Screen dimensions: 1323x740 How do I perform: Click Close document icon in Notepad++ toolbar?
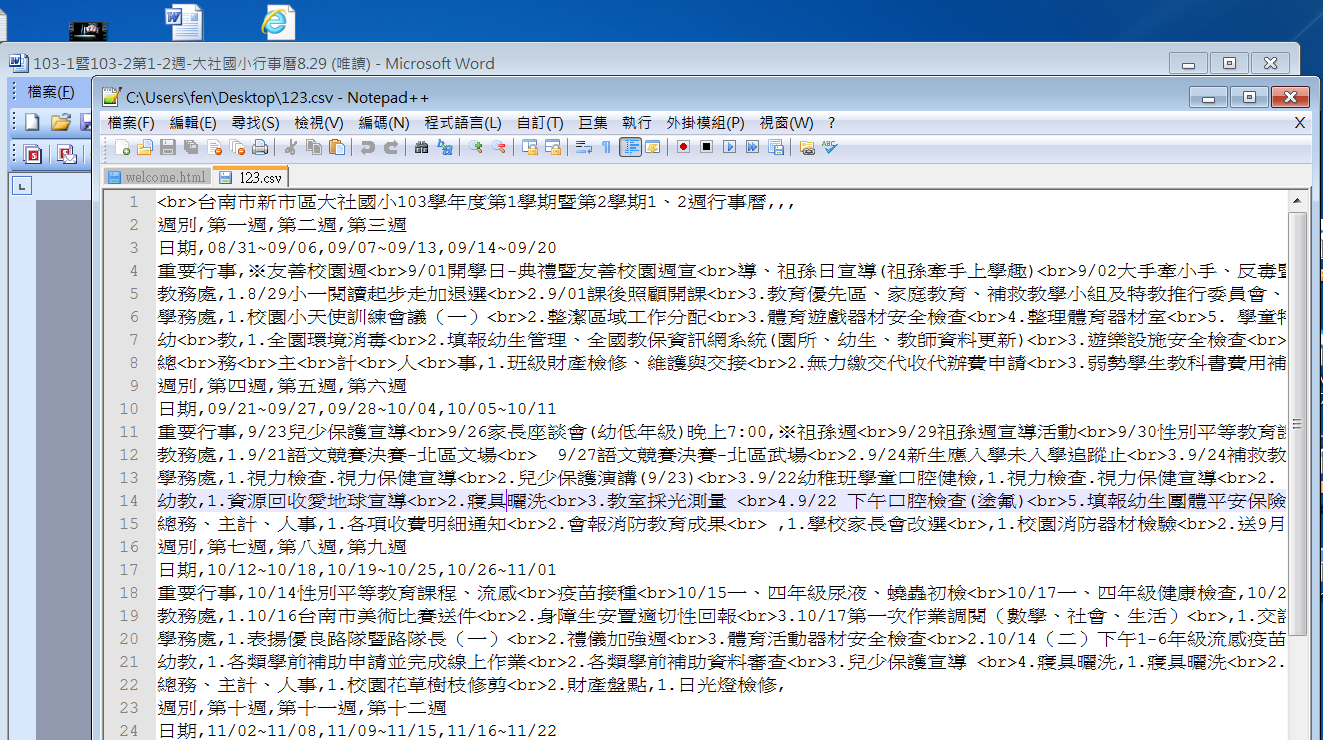coord(214,147)
